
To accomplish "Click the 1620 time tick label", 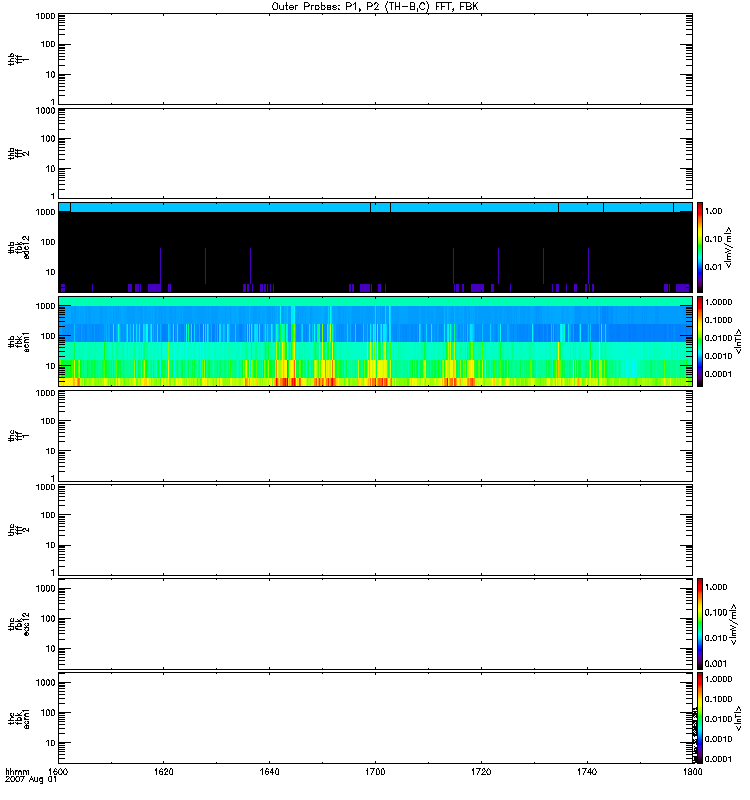I will coord(164,772).
